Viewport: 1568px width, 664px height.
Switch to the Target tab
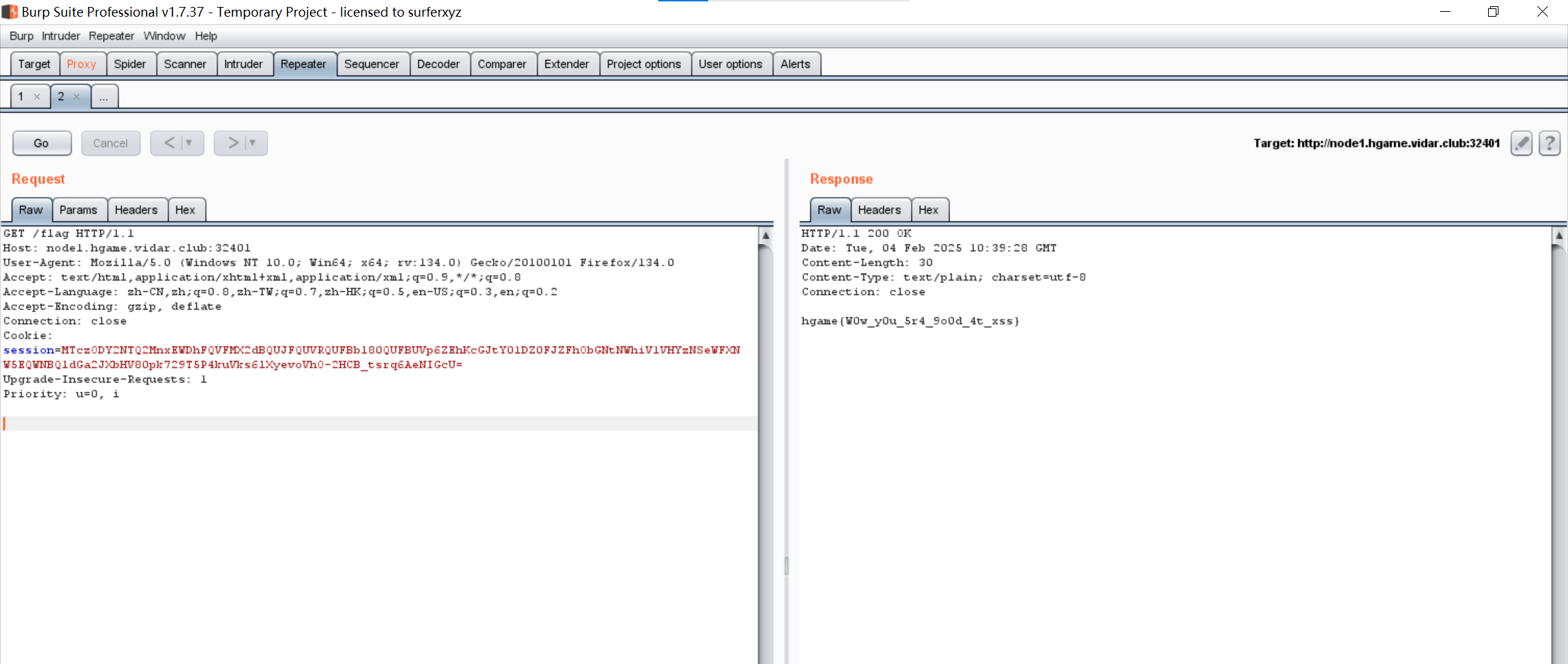point(34,64)
